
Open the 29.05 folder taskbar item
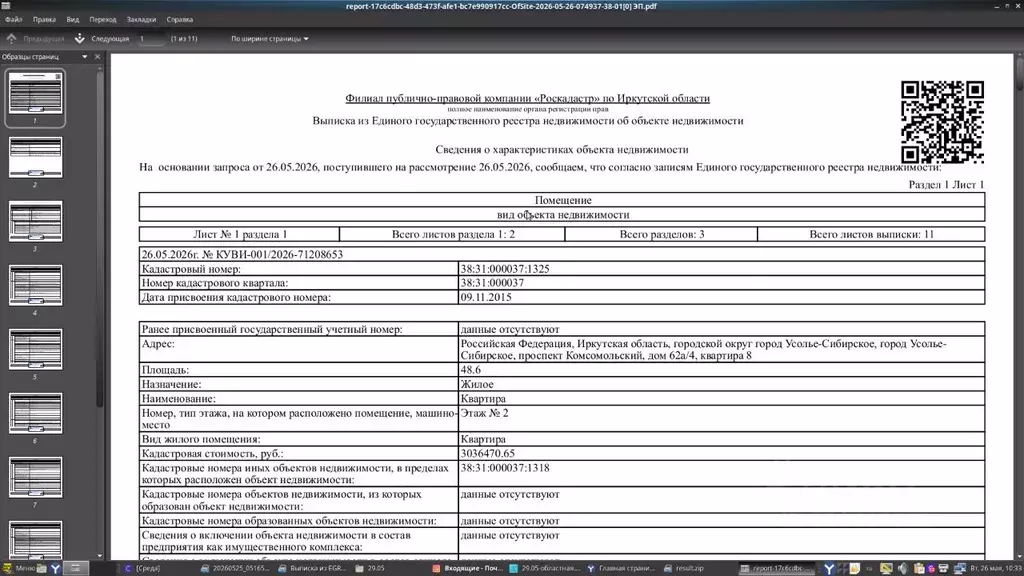click(x=370, y=568)
